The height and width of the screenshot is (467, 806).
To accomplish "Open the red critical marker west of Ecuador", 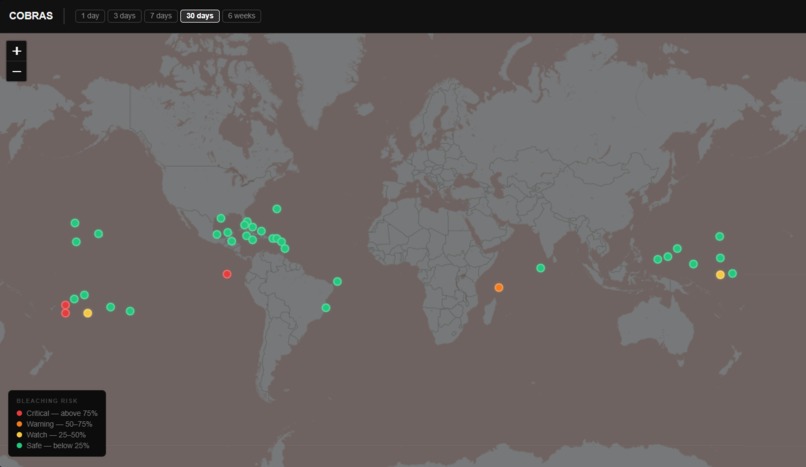I will pos(227,274).
